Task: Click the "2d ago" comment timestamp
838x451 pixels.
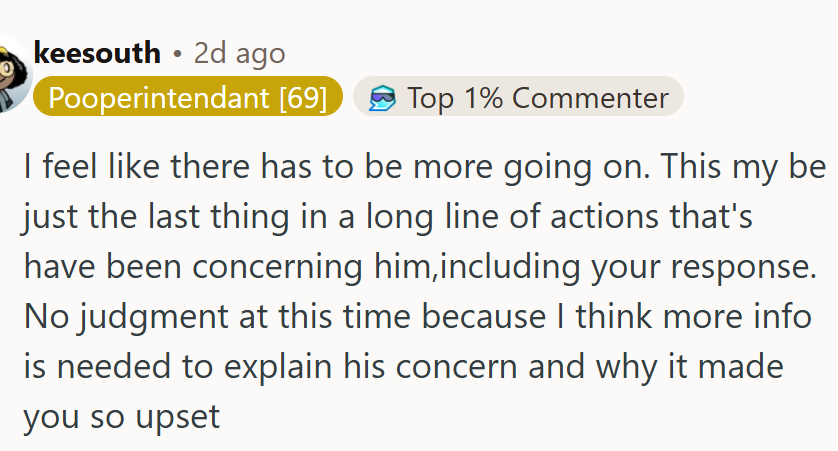Action: (239, 53)
